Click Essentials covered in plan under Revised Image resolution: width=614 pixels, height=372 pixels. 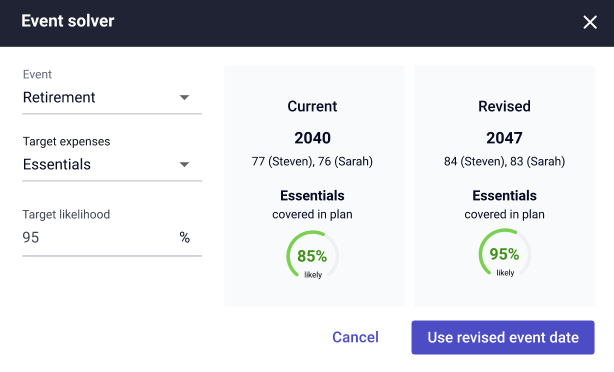(x=504, y=204)
